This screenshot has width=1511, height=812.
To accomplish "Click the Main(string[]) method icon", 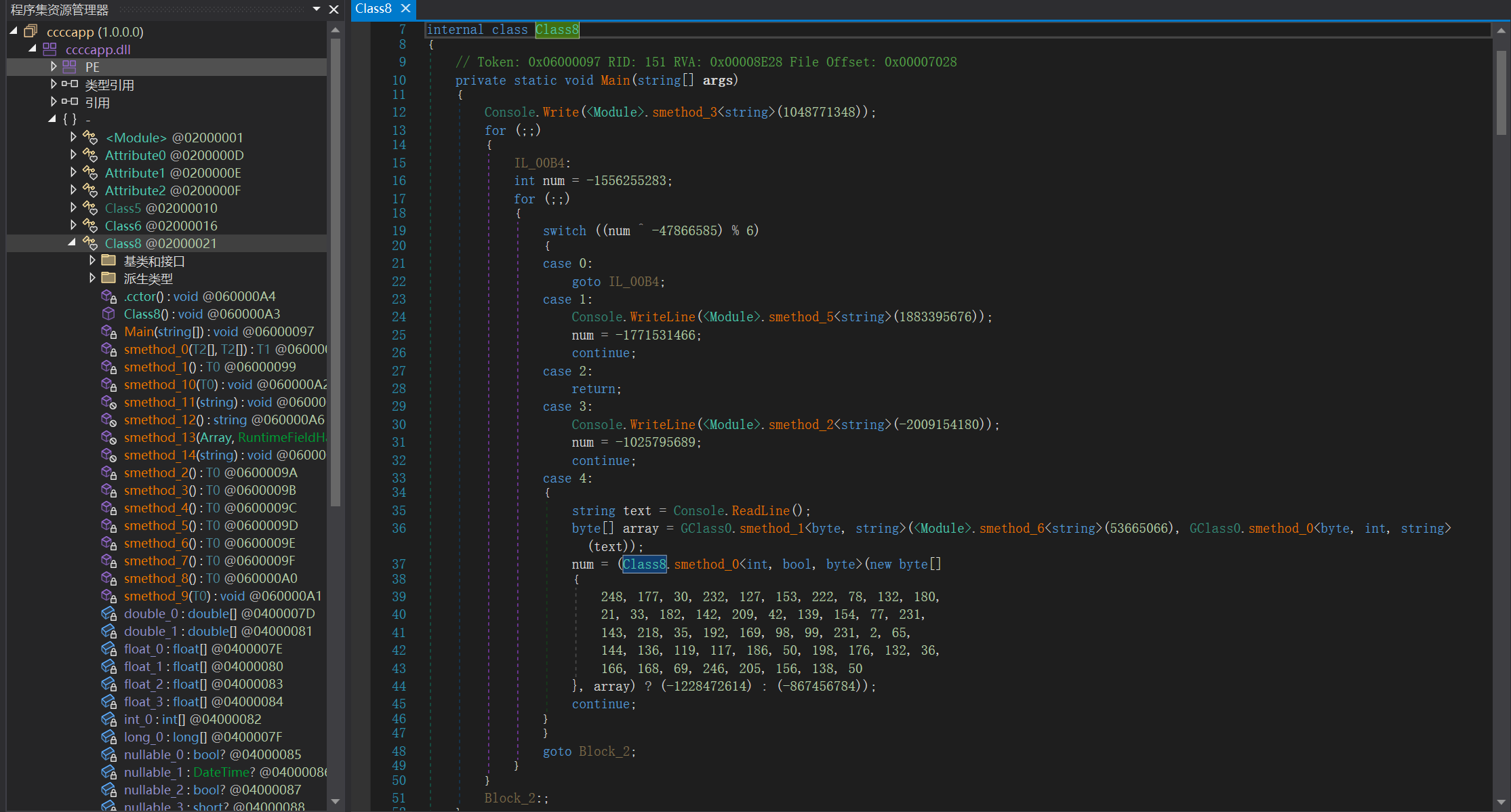I will coord(108,331).
